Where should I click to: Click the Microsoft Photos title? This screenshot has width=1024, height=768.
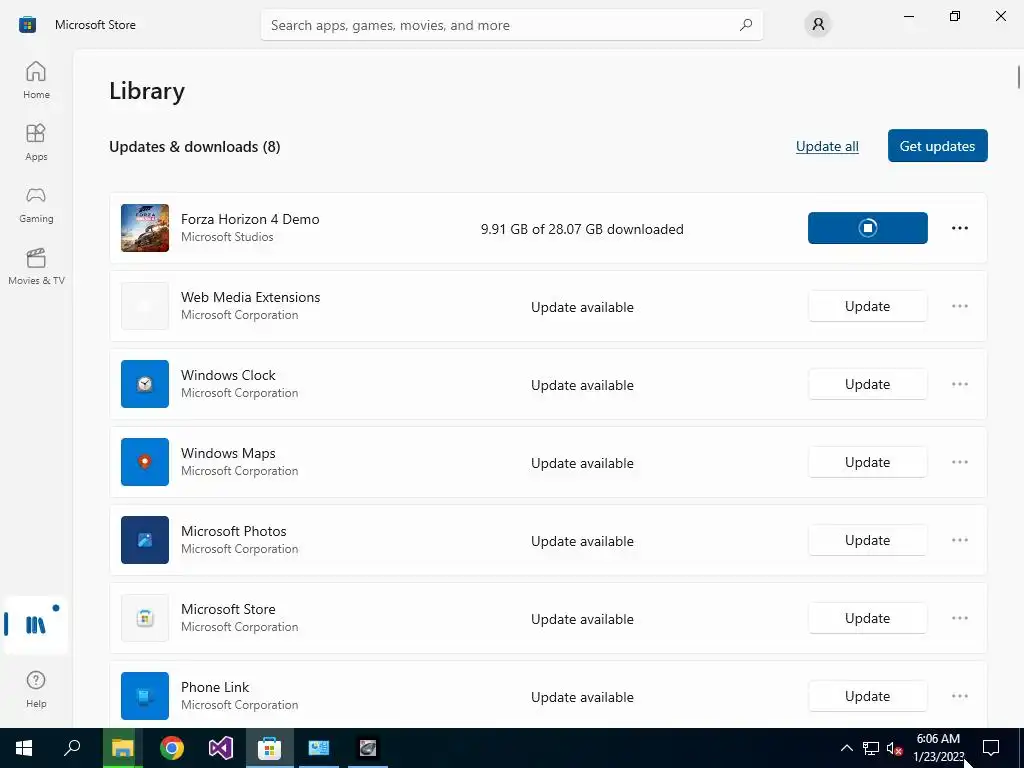[234, 531]
